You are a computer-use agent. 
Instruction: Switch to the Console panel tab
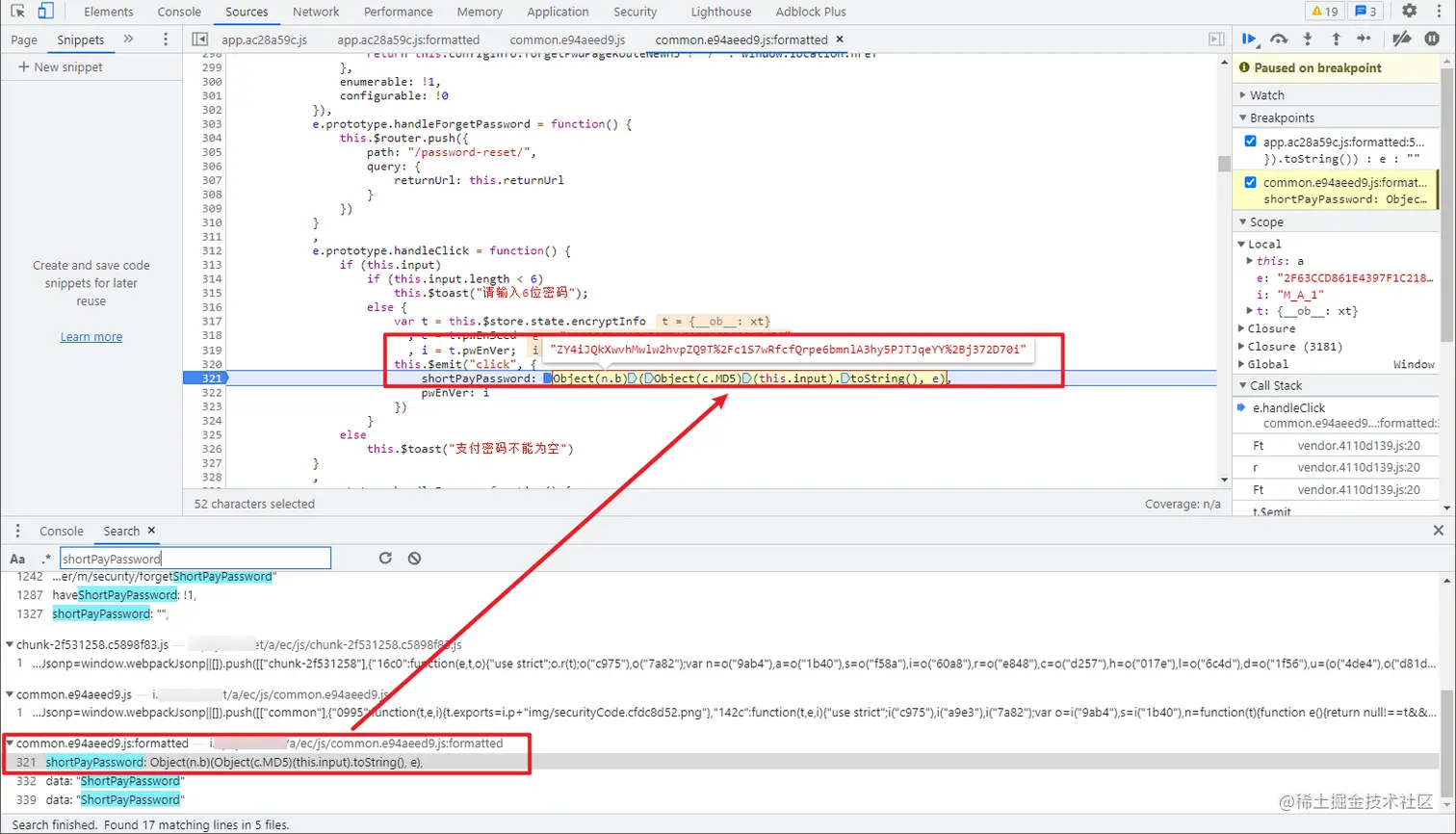[179, 12]
